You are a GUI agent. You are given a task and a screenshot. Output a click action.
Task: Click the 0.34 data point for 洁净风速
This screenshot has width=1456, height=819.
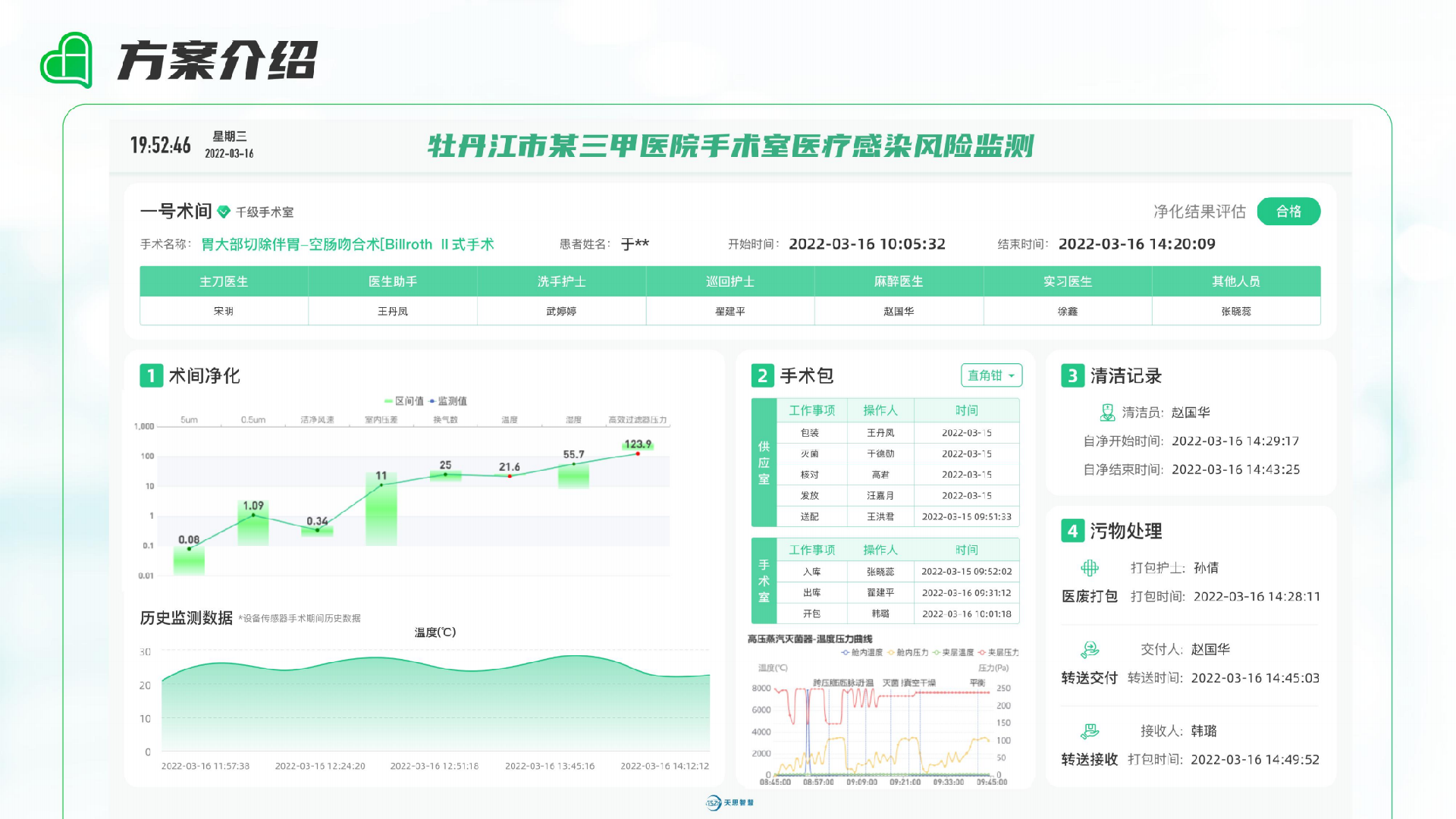(317, 530)
